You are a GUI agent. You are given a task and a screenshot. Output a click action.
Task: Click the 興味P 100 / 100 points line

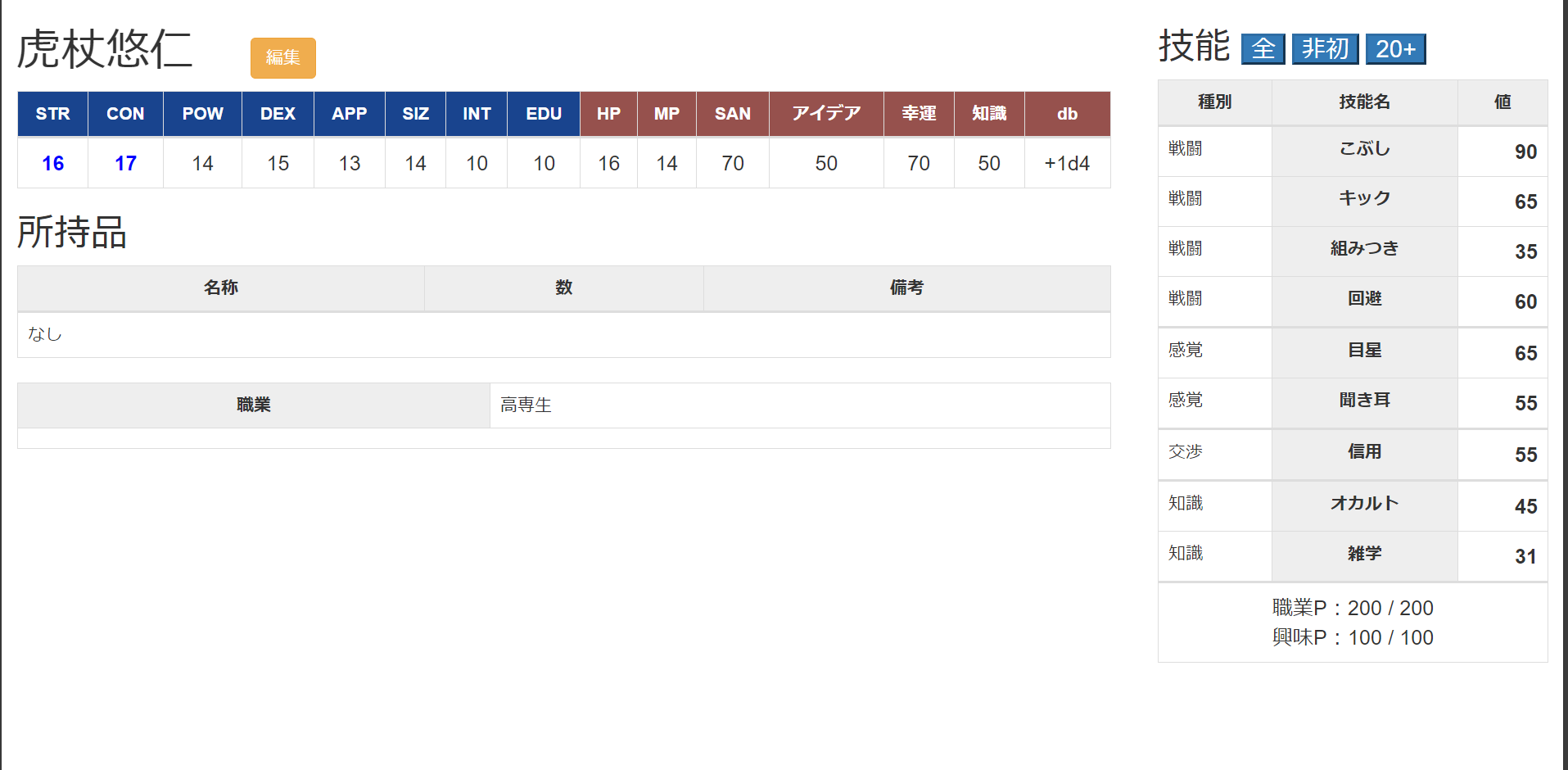click(x=1353, y=637)
